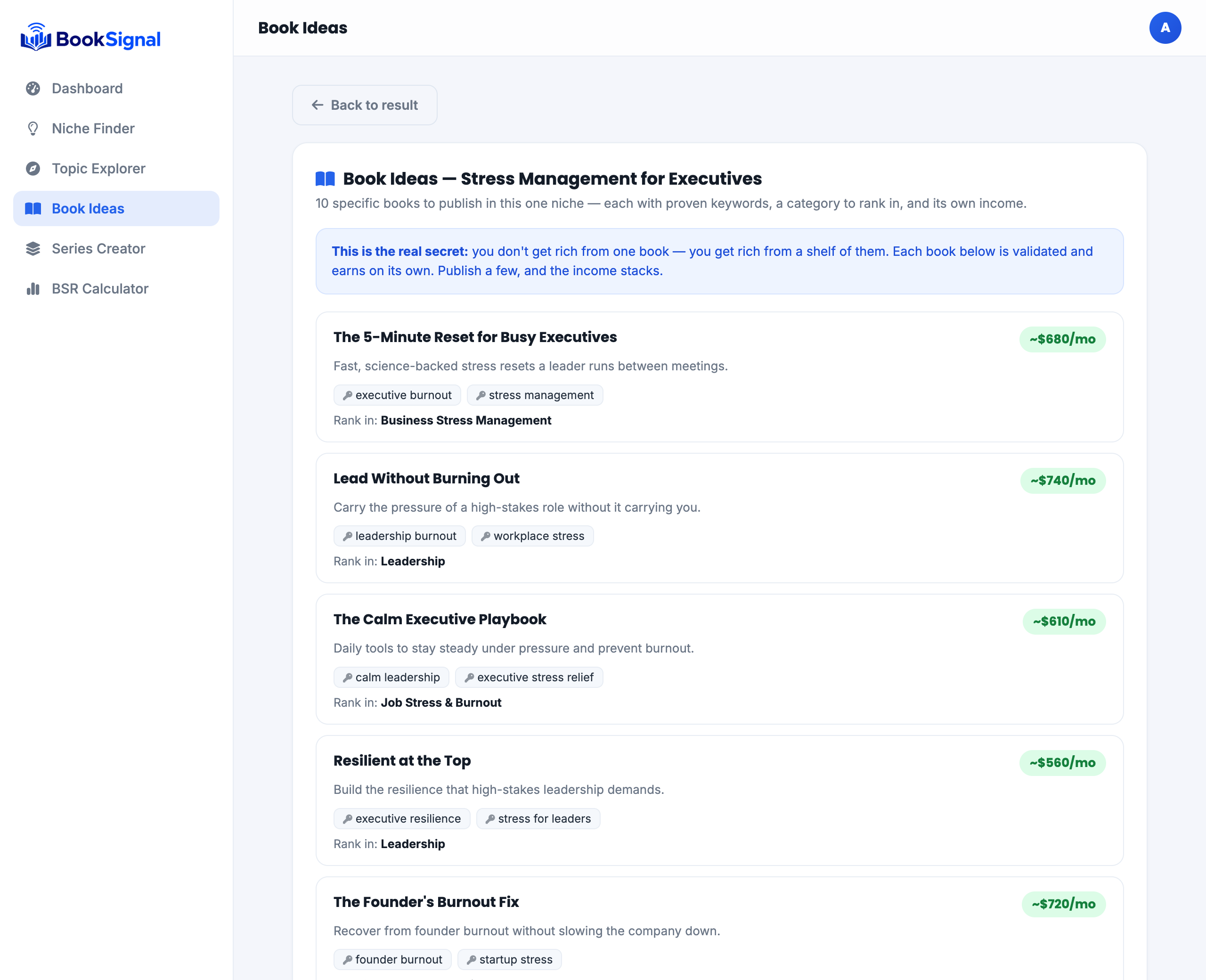Click key icon of calm leadership tag
This screenshot has width=1206, height=980.
coord(348,678)
